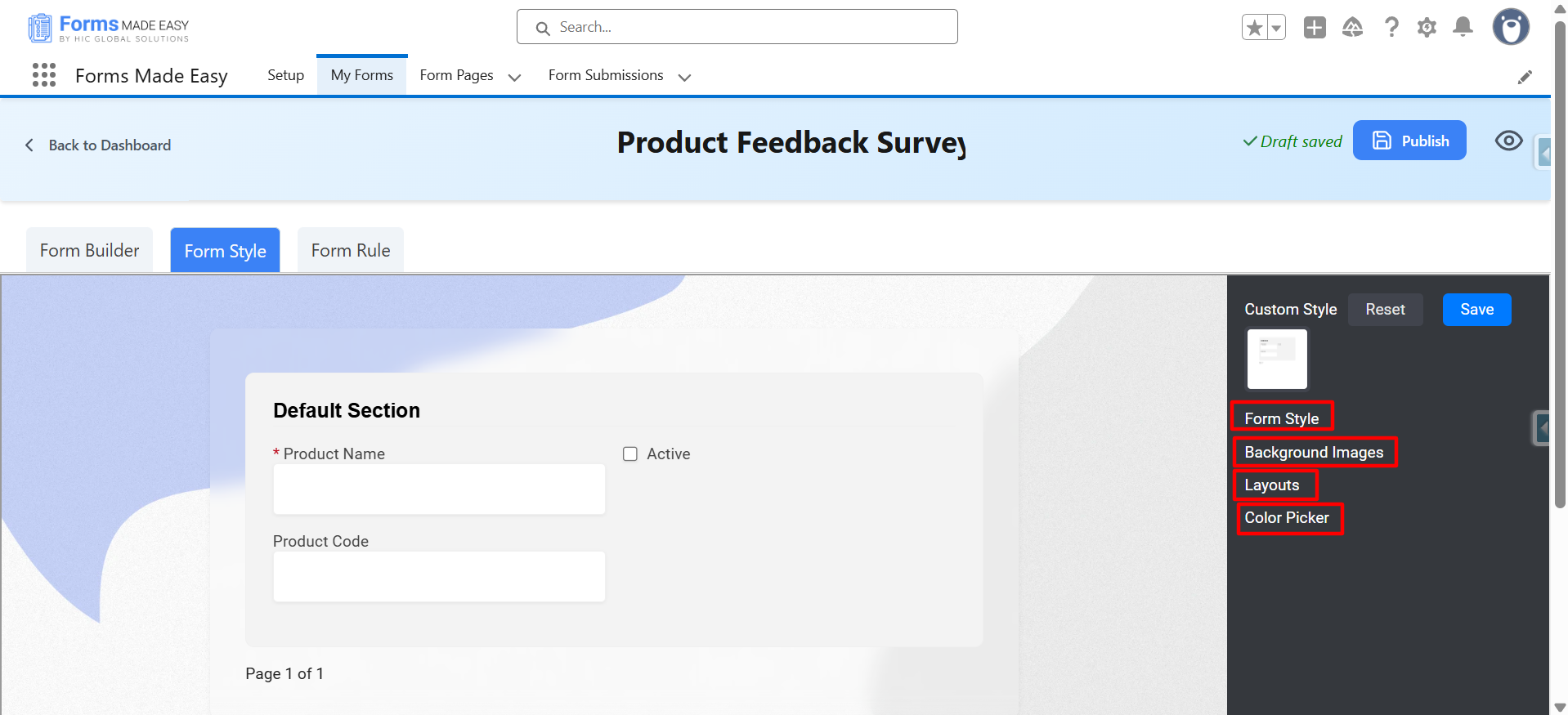Expand the Favorites list dropdown arrow
The image size is (1568, 715).
(x=1276, y=28)
